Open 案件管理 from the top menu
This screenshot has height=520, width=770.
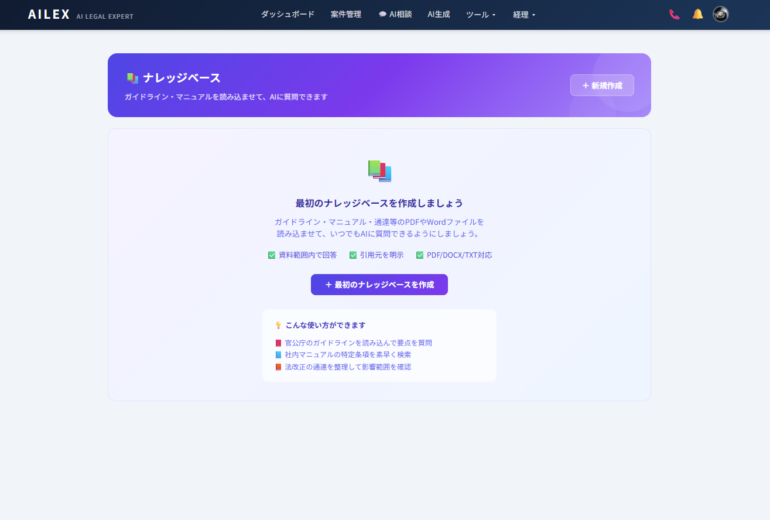coord(346,15)
